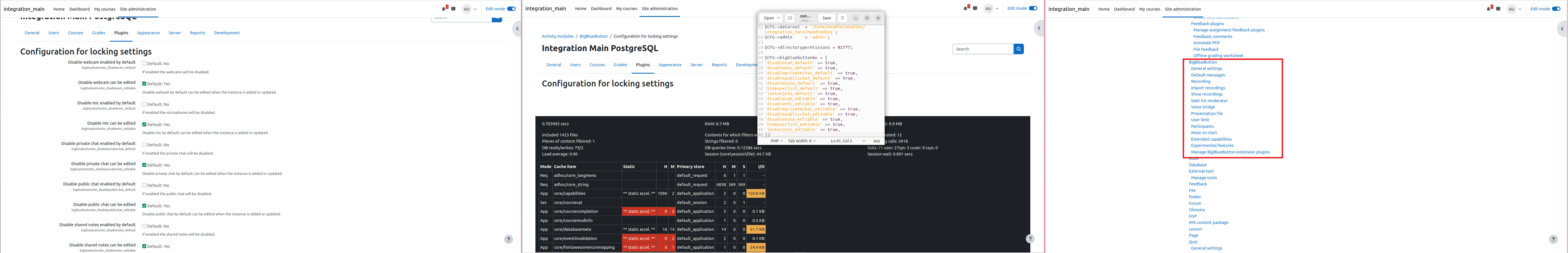
Task: Open notifications bell on the page with the text editor
Action: pos(965,8)
